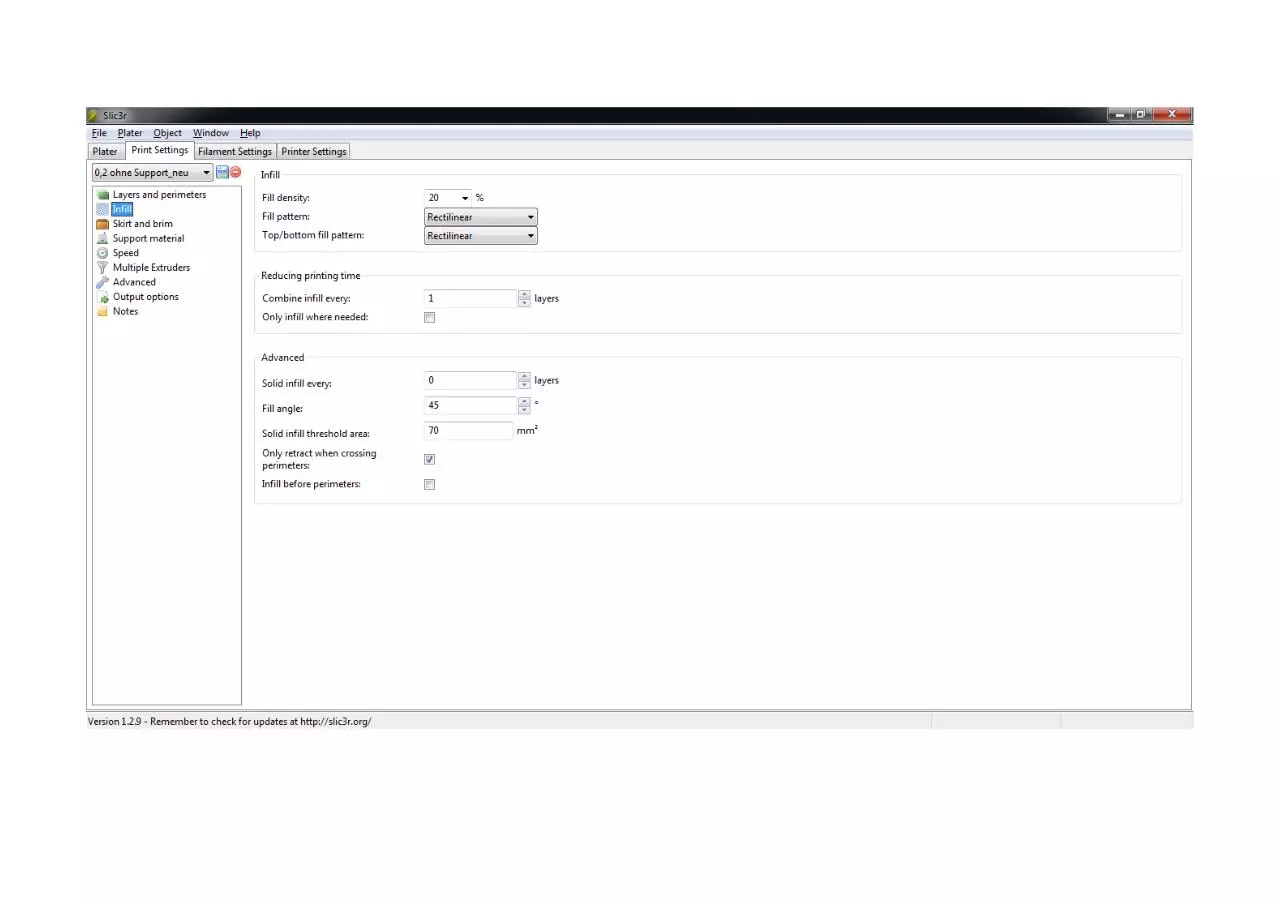The width and height of the screenshot is (1280, 905).
Task: Open the Fill pattern dropdown
Action: pyautogui.click(x=481, y=217)
